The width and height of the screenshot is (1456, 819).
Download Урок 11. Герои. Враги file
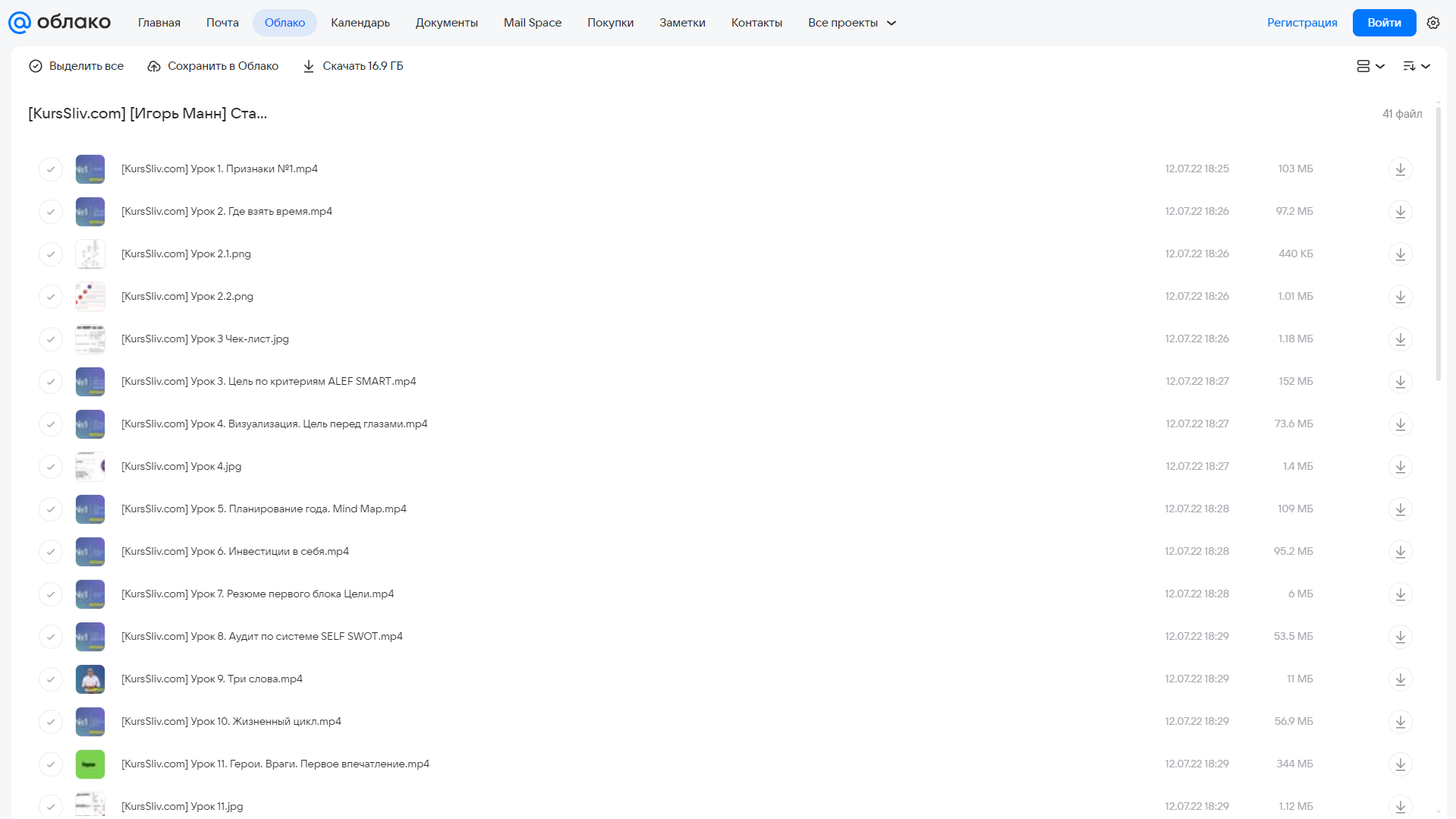[1400, 764]
